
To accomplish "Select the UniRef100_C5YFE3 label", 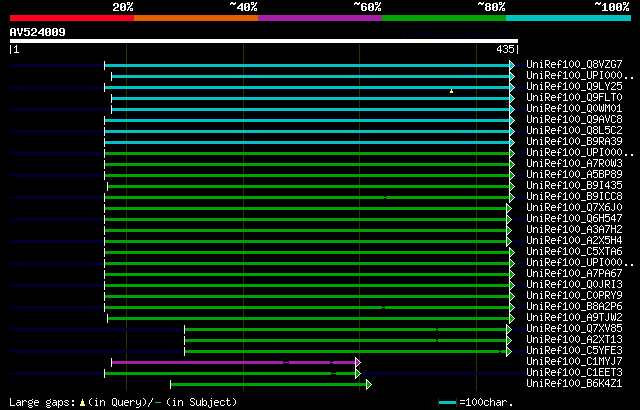I will (x=574, y=351).
